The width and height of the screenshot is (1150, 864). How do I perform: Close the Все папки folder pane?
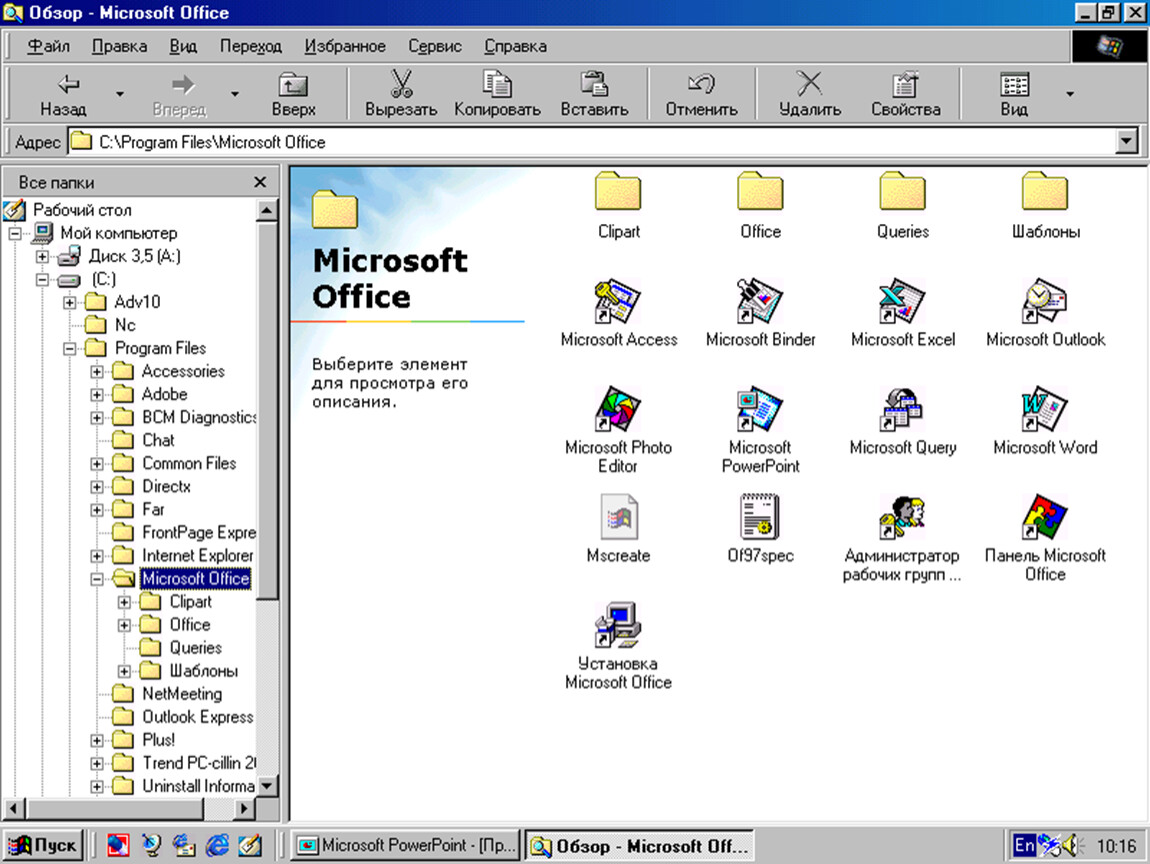tap(260, 182)
